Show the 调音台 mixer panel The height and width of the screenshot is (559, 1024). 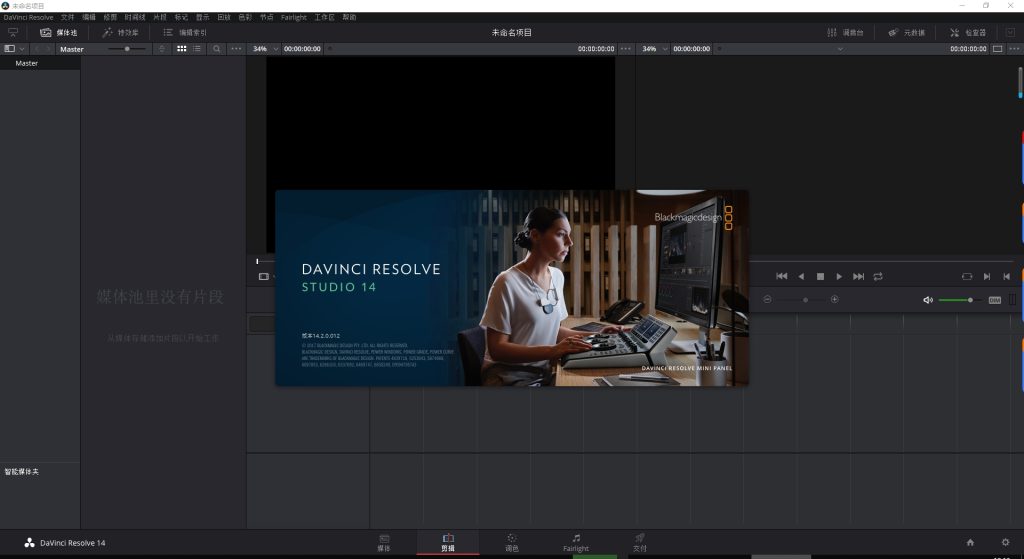coord(845,32)
